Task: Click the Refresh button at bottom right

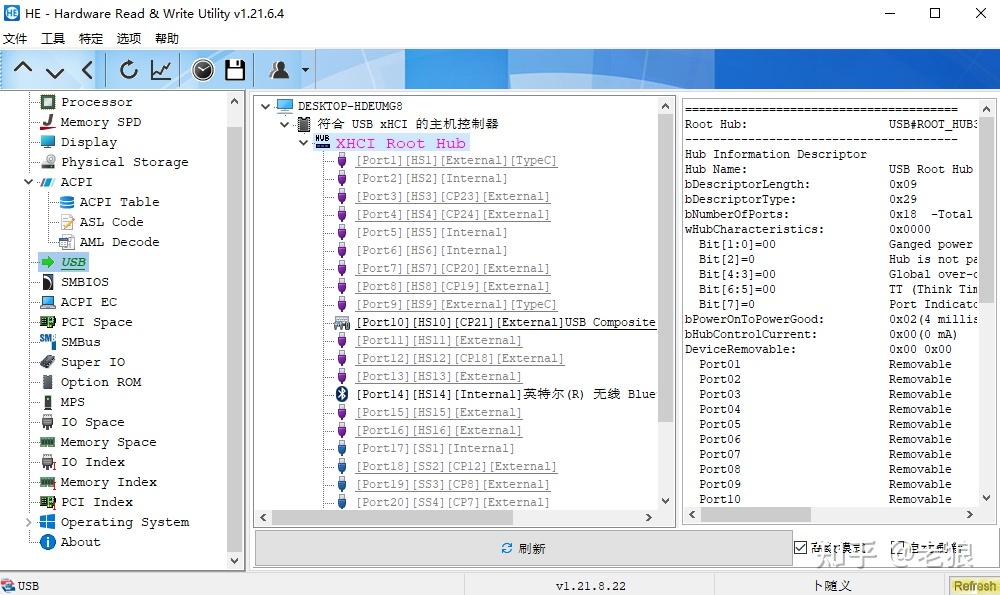Action: tap(974, 585)
